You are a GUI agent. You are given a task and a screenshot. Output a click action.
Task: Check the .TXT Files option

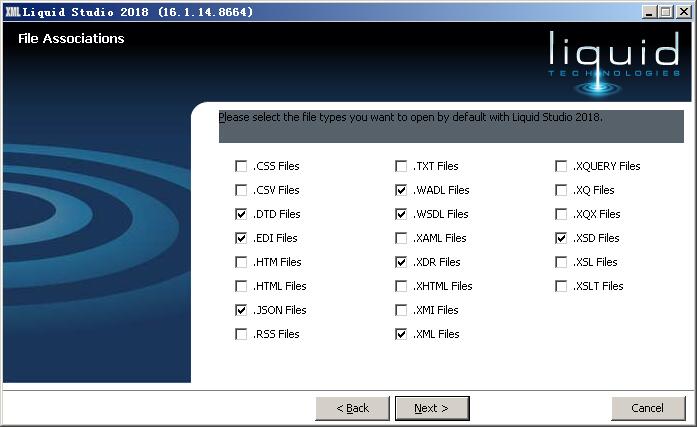[401, 166]
